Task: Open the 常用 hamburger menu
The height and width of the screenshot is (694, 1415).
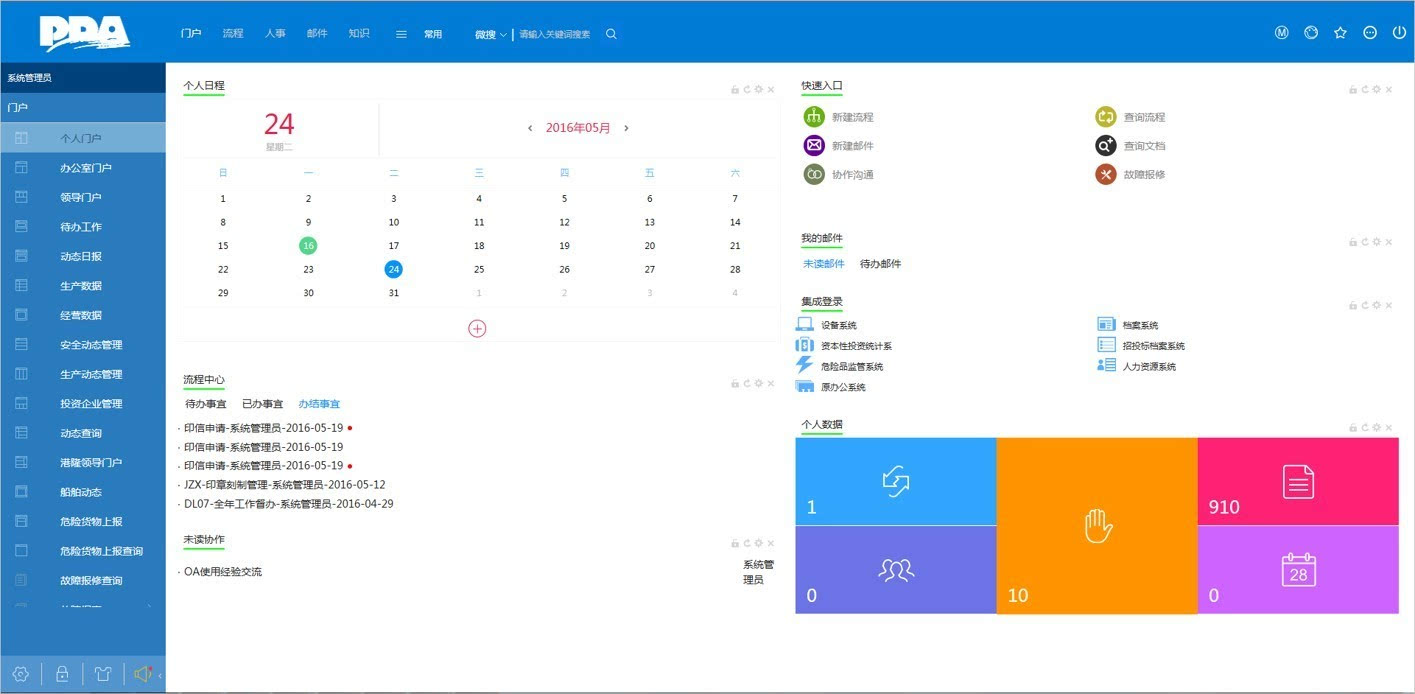Action: 401,34
